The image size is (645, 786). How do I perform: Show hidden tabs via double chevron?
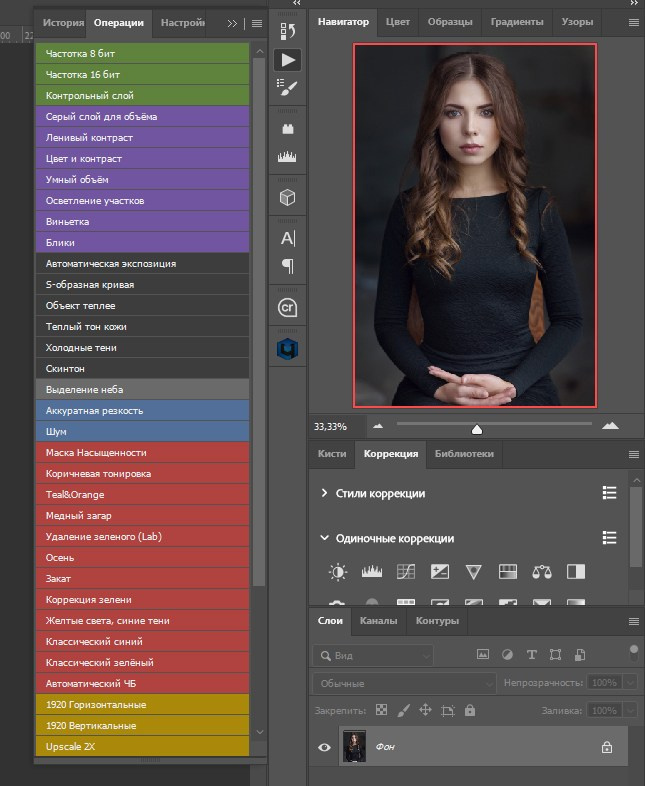tap(232, 23)
